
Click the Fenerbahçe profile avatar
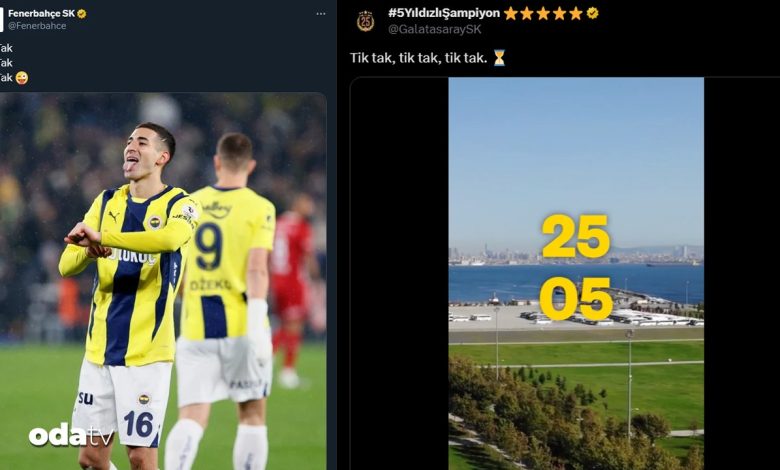click(1, 20)
